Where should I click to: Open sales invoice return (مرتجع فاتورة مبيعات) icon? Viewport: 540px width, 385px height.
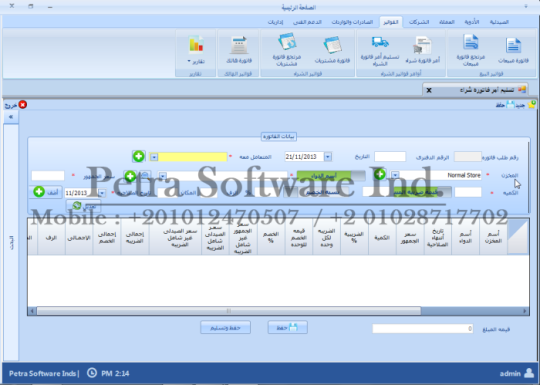click(x=470, y=43)
